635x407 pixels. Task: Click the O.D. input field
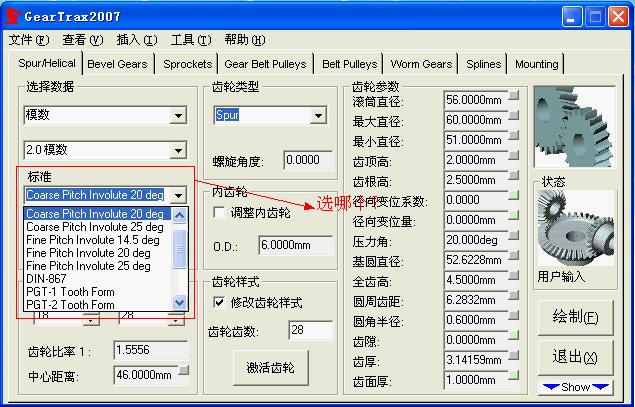coord(296,245)
